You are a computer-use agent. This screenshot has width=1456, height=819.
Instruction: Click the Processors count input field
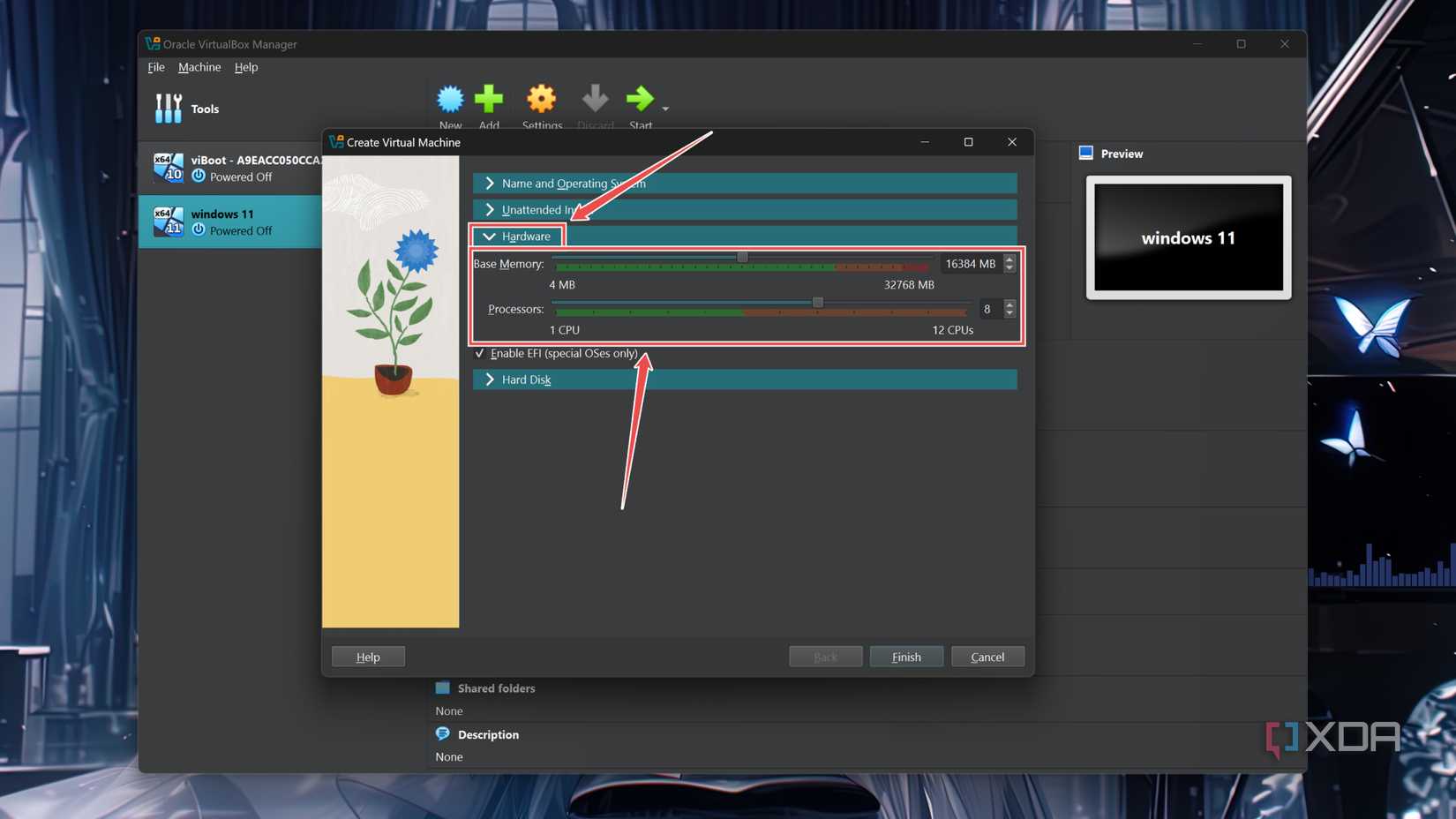pyautogui.click(x=987, y=309)
